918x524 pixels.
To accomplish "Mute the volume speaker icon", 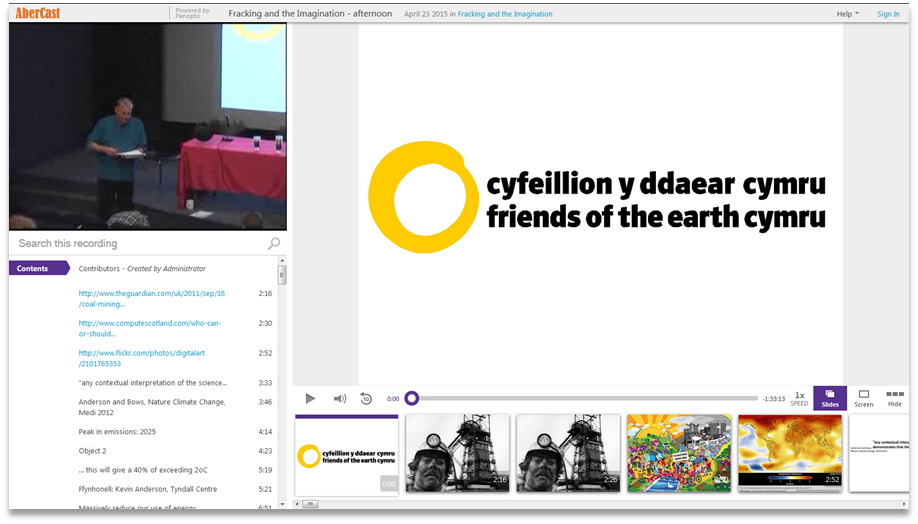I will [x=340, y=399].
